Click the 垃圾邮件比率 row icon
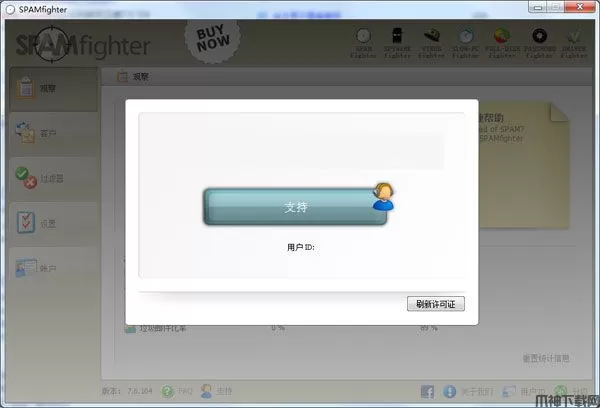Screen dimensions: 600x408 130,328
